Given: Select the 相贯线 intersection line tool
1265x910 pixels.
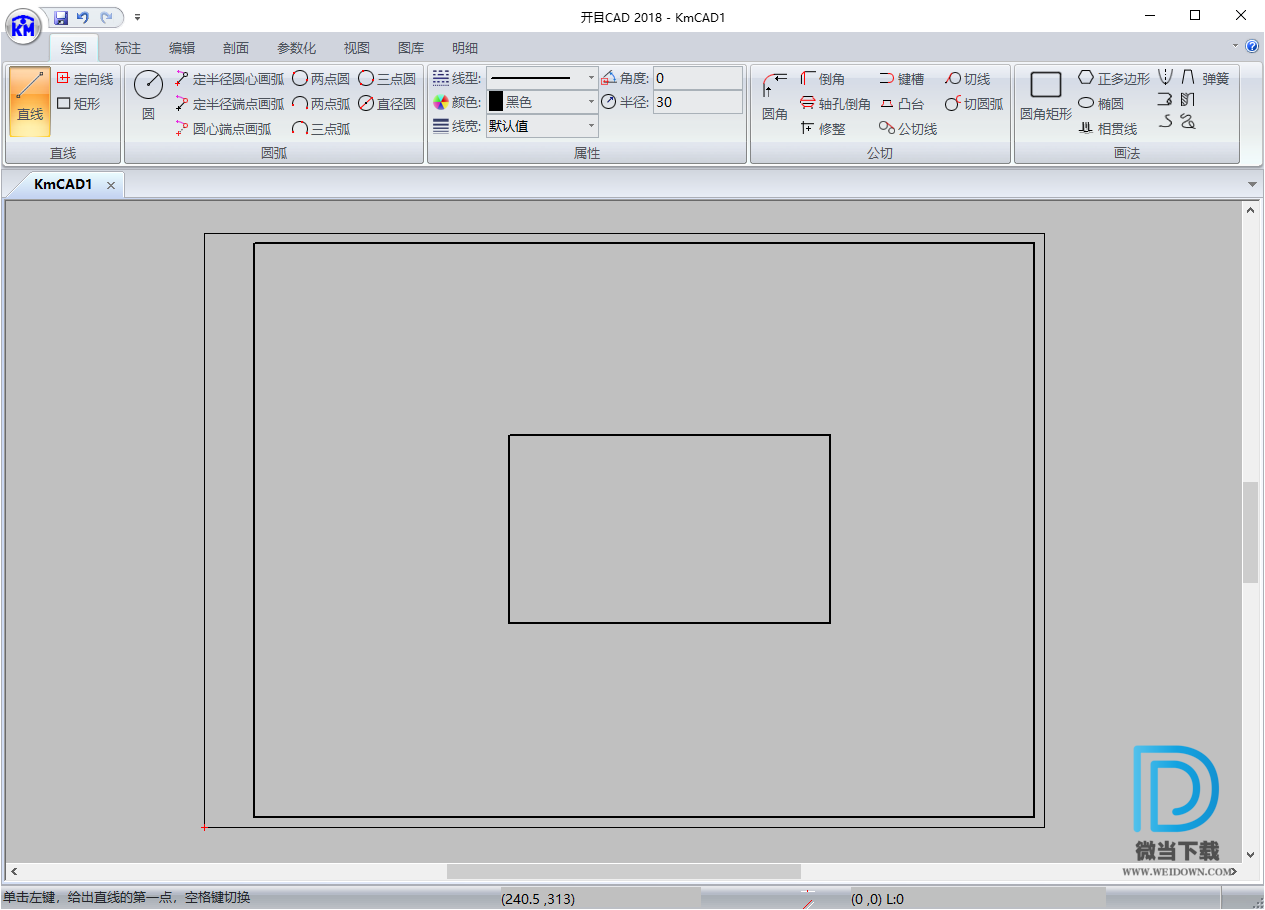Looking at the screenshot, I should coord(1108,129).
